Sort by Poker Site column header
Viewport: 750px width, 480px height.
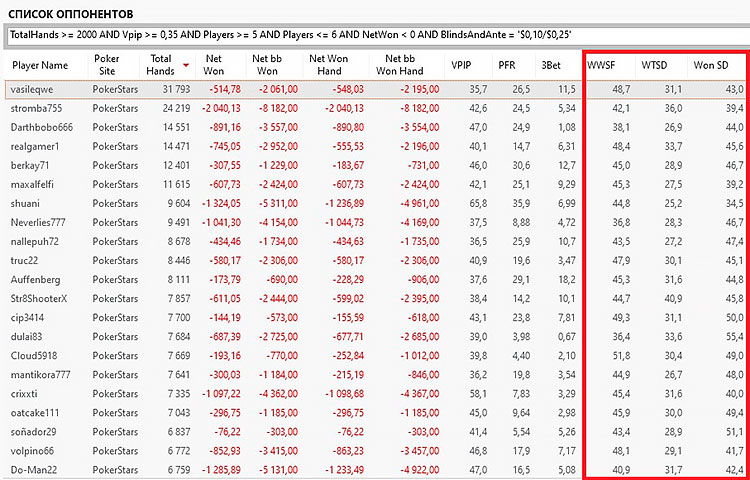tap(107, 65)
